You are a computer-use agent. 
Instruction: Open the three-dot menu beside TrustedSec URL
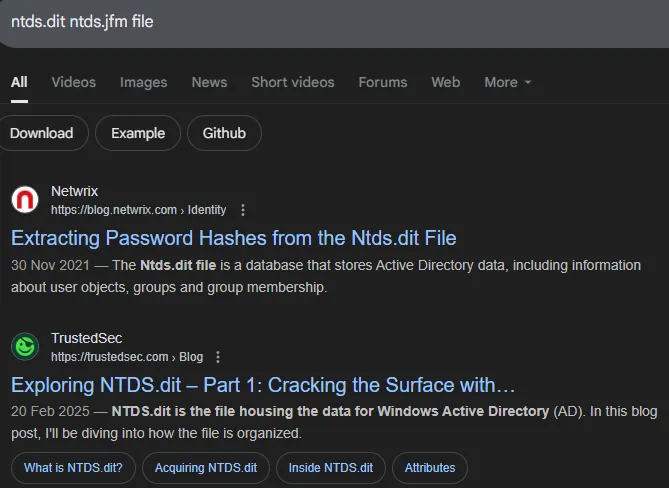coord(218,357)
